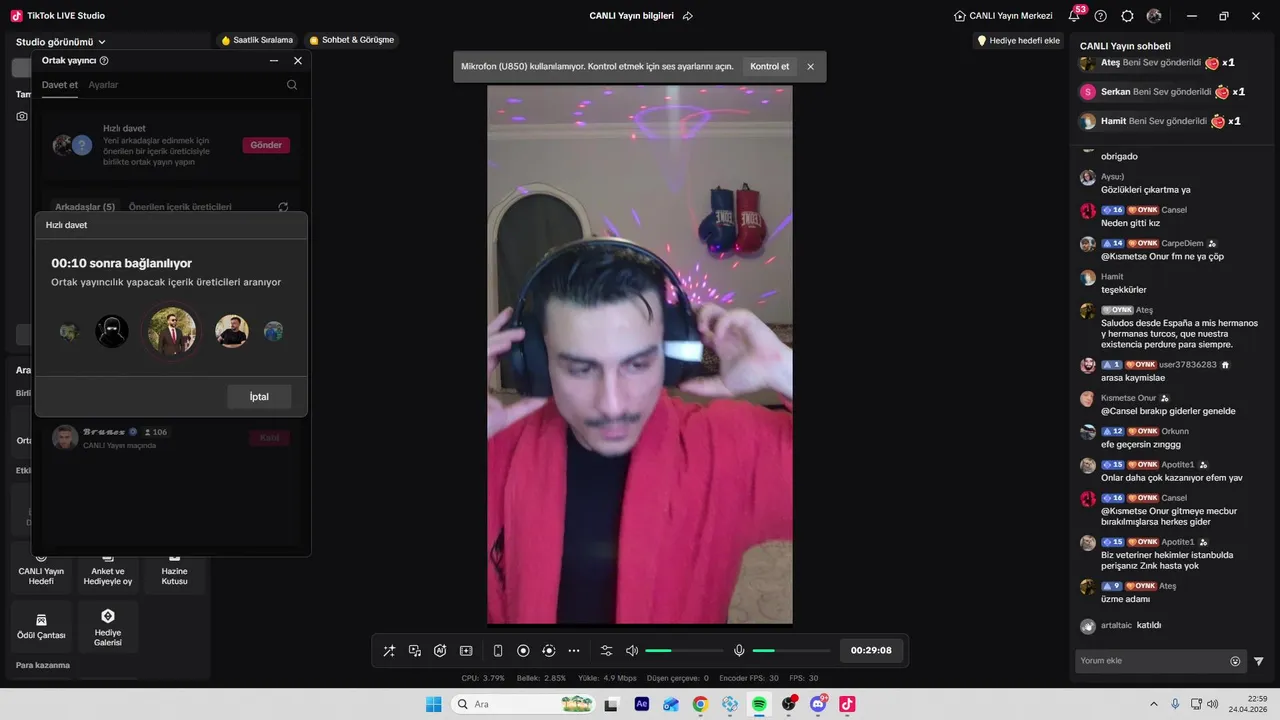Click the 'artaltaic katıldı' join notice
Viewport: 1280px width, 720px height.
(x=1131, y=625)
